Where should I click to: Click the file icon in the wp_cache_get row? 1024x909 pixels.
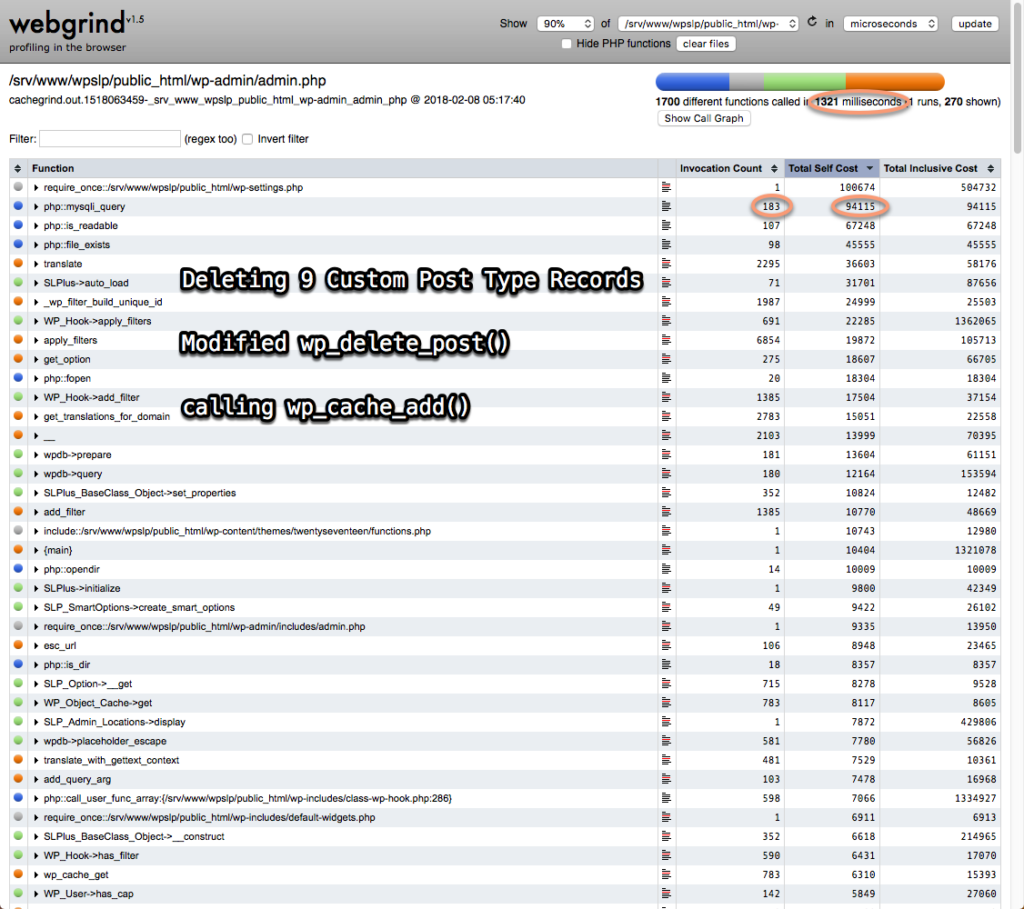tap(666, 875)
